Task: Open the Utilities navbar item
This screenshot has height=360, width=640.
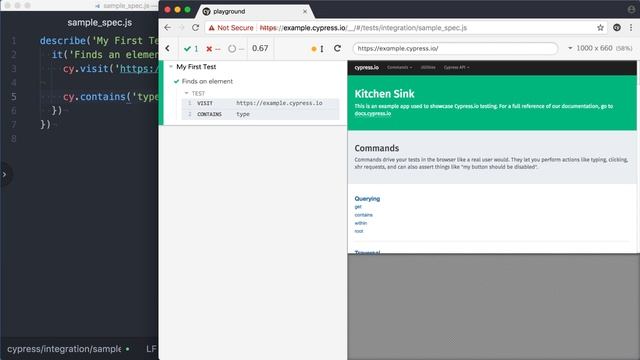Action: [428, 67]
